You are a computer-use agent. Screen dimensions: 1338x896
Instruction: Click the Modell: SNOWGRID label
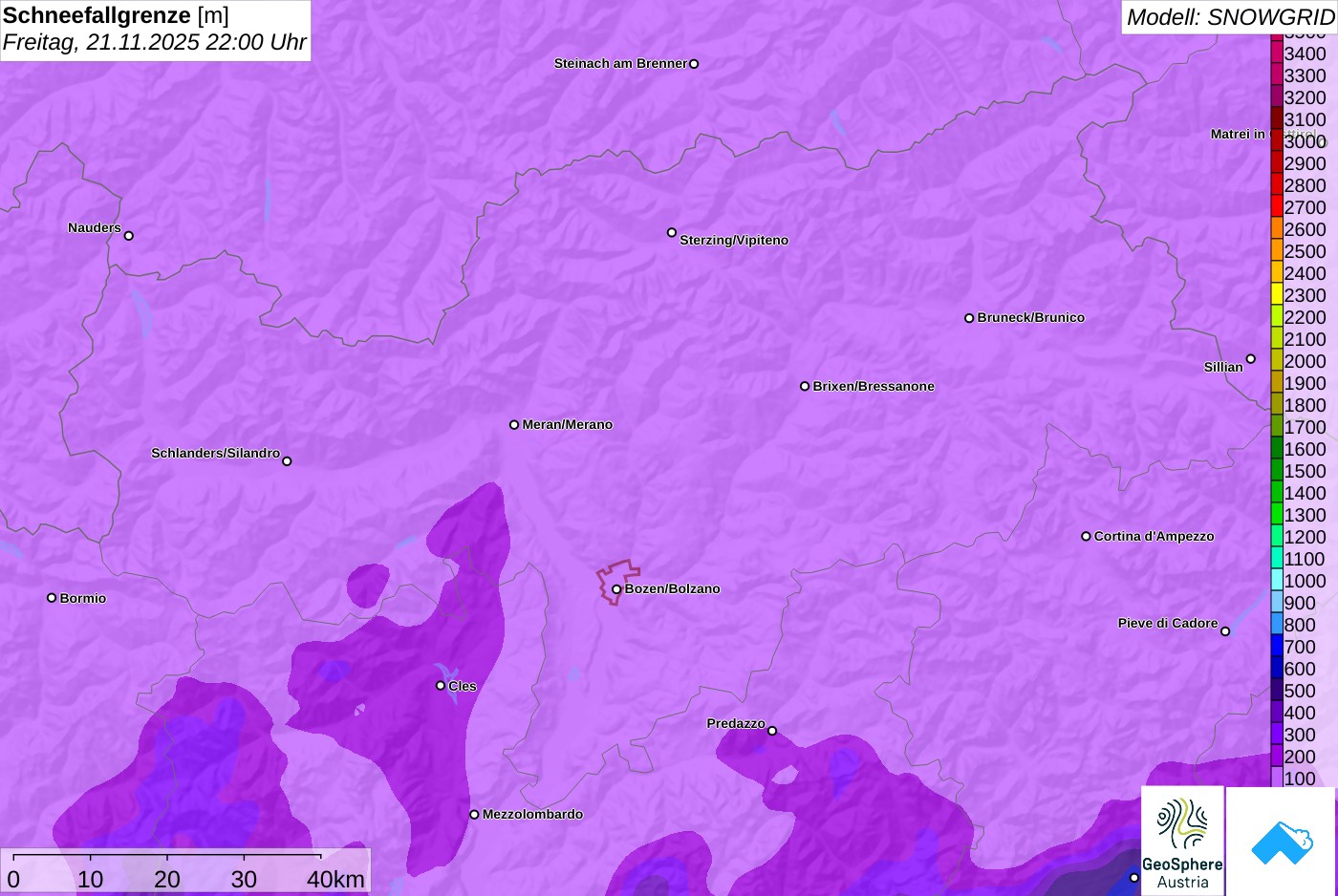point(1230,17)
